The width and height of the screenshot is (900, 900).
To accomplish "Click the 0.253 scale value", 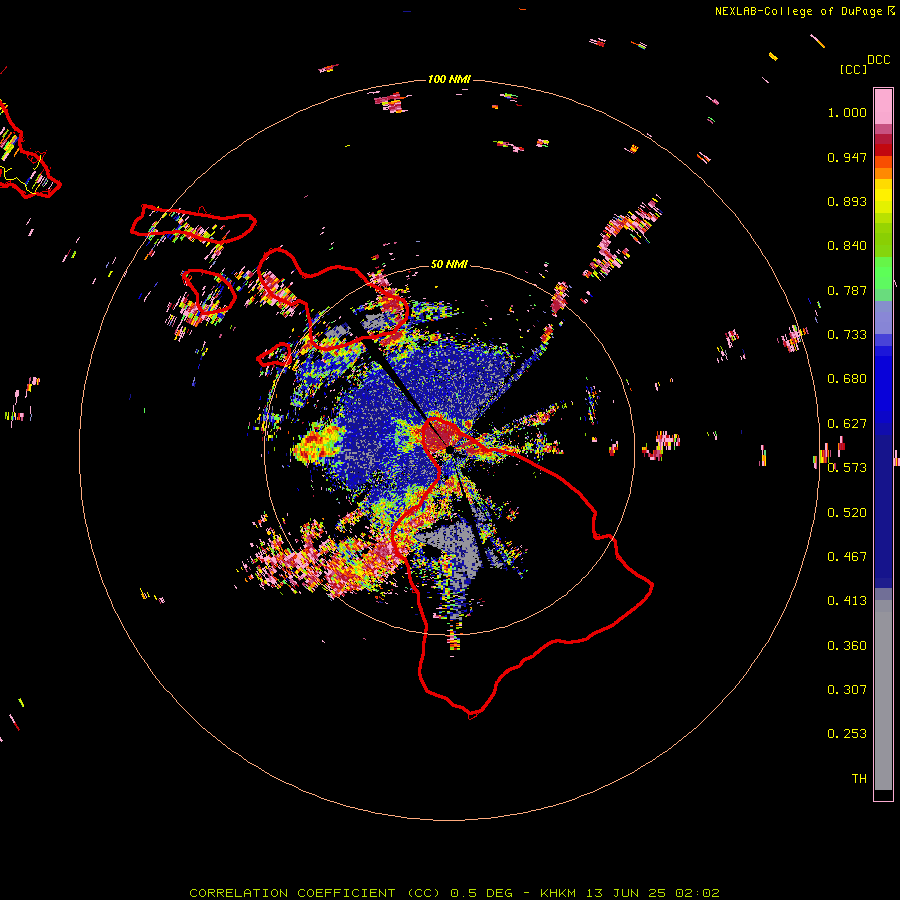I will click(847, 734).
